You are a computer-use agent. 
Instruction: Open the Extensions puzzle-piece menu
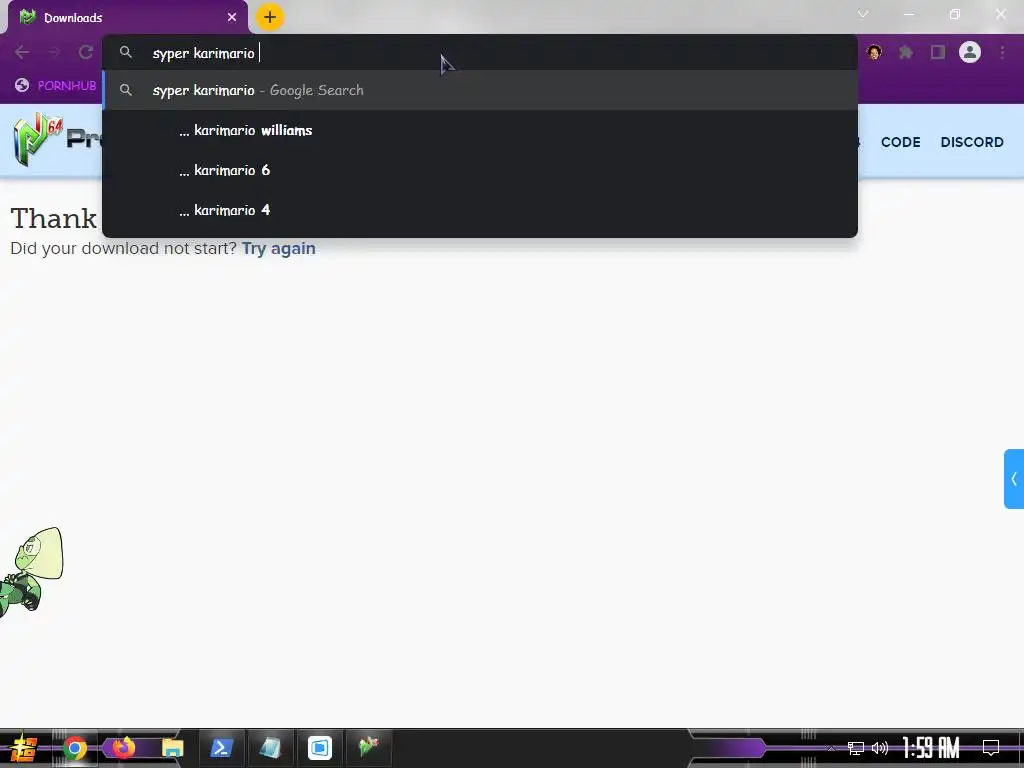(906, 52)
